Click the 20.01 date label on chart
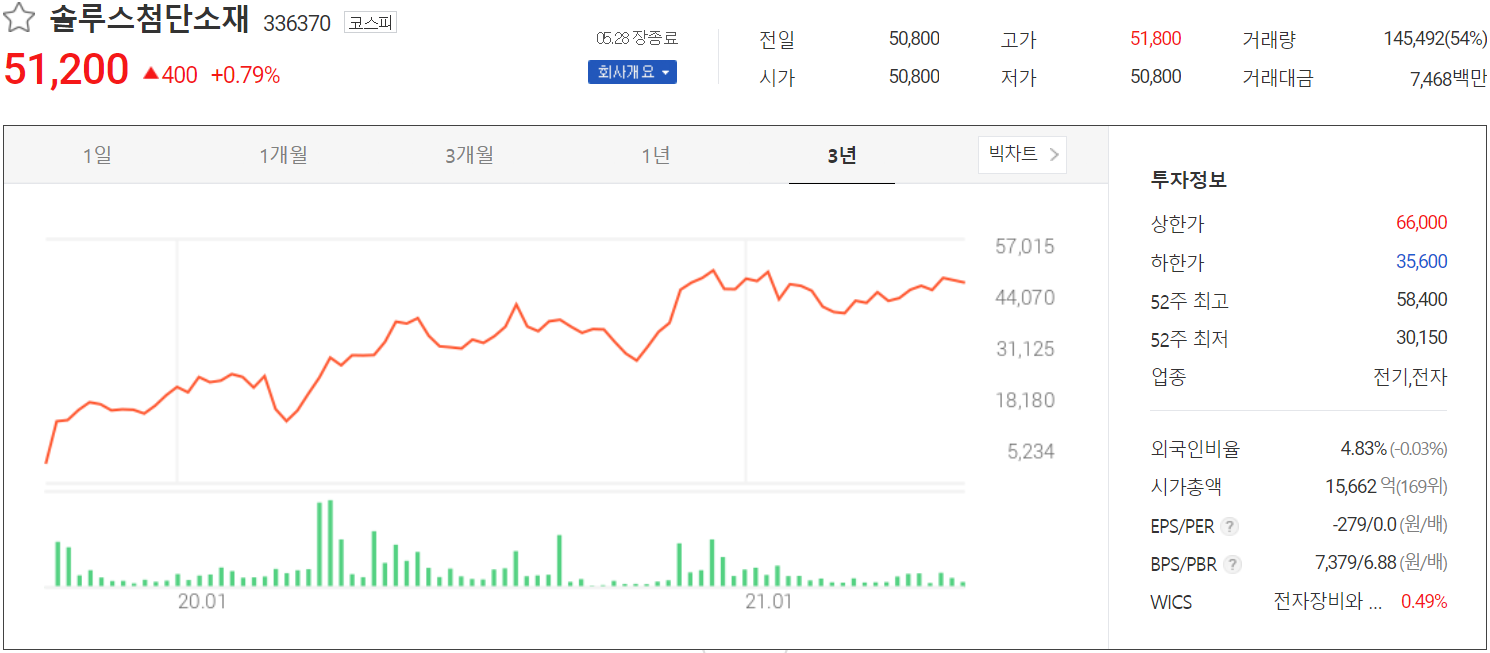The width and height of the screenshot is (1490, 653). [x=202, y=601]
